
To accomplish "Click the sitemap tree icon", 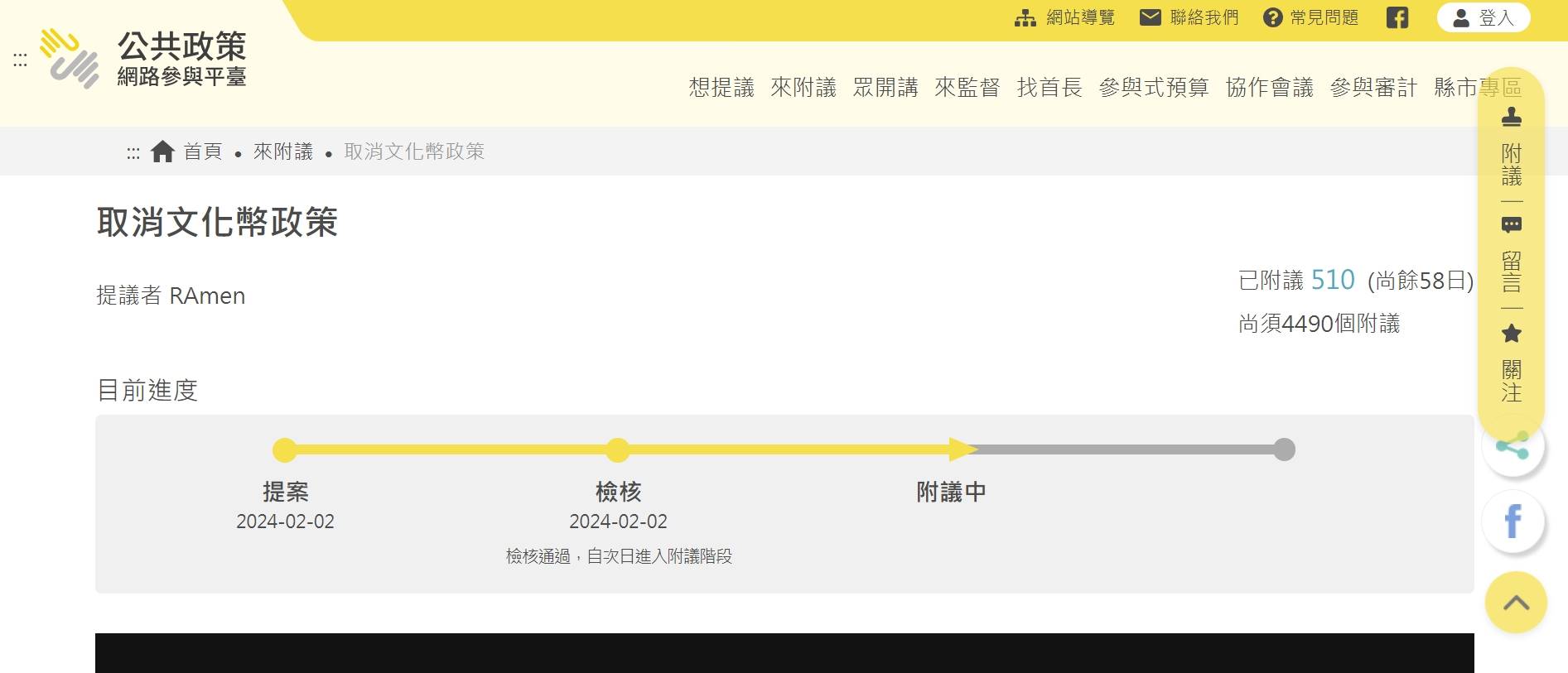I will click(1025, 17).
